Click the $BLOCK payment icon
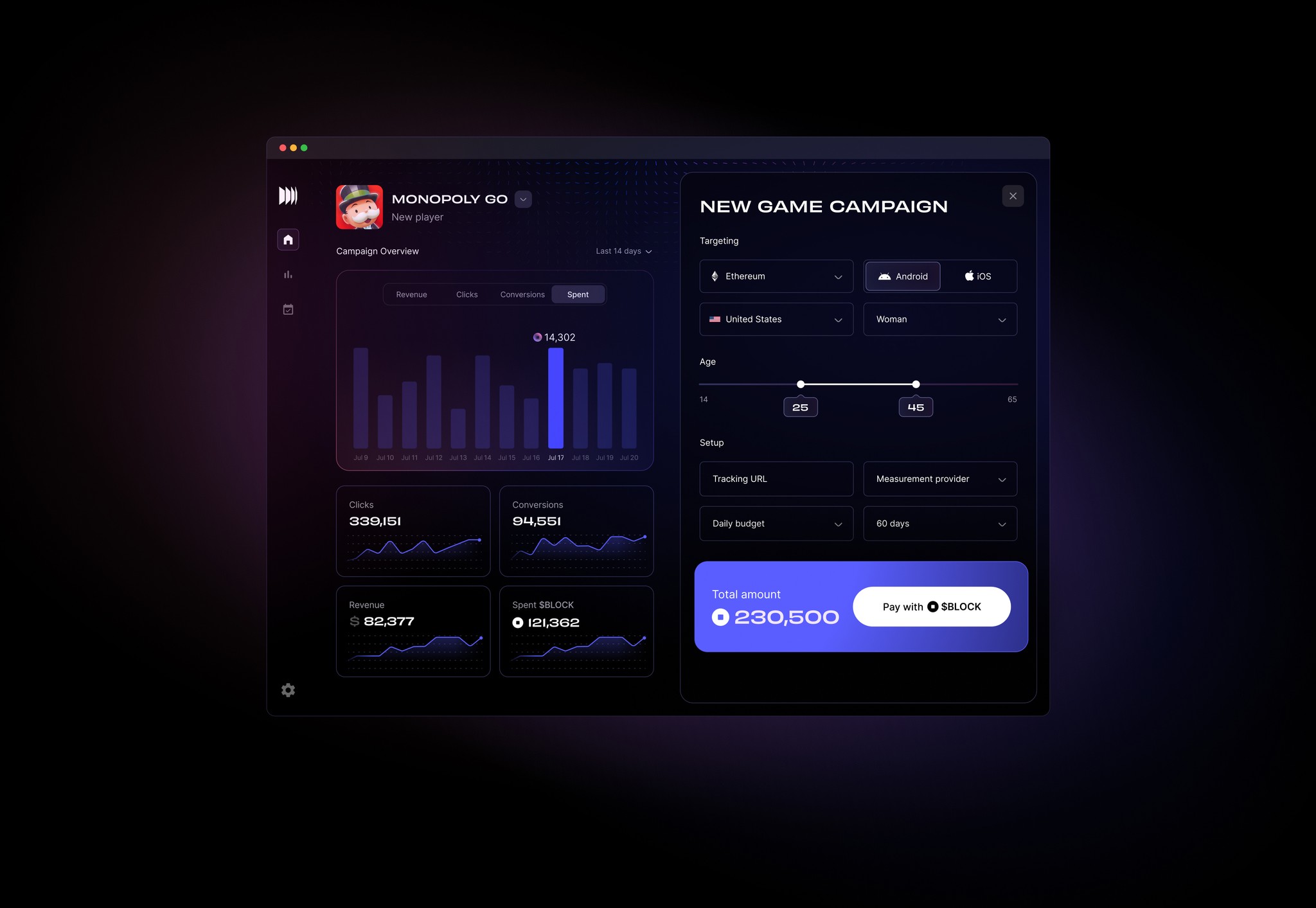Viewport: 1316px width, 908px height. pyautogui.click(x=932, y=606)
